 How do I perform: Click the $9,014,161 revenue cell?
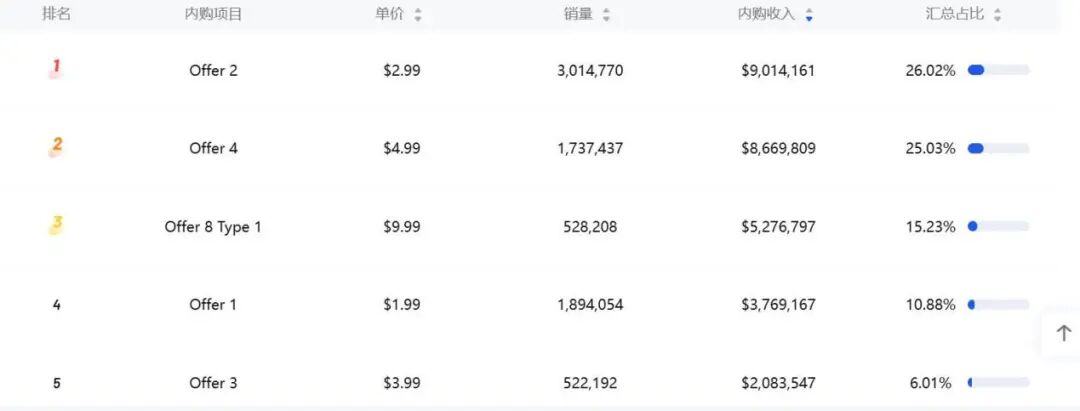(x=778, y=71)
